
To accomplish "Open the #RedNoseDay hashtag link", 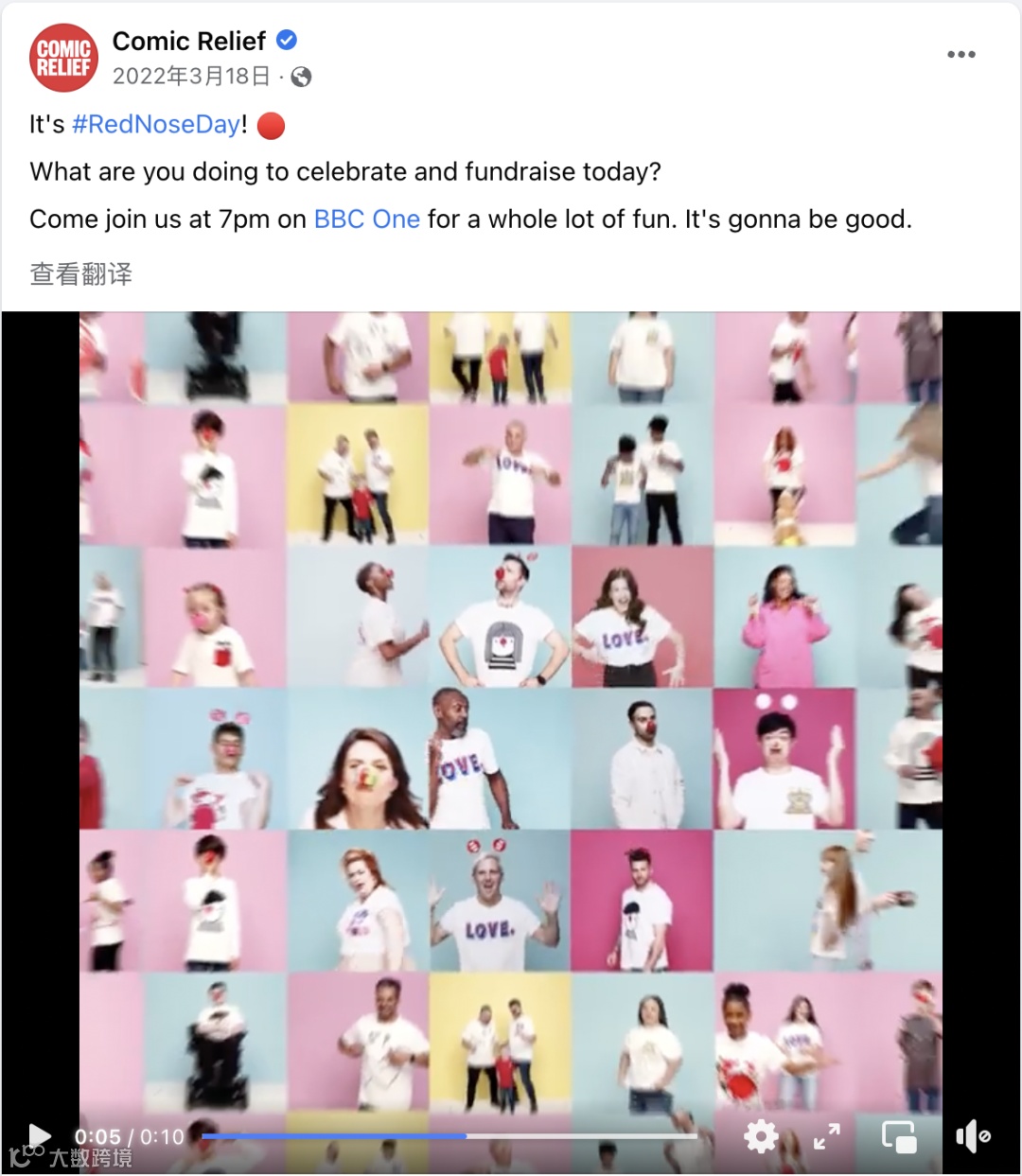I will (x=156, y=124).
